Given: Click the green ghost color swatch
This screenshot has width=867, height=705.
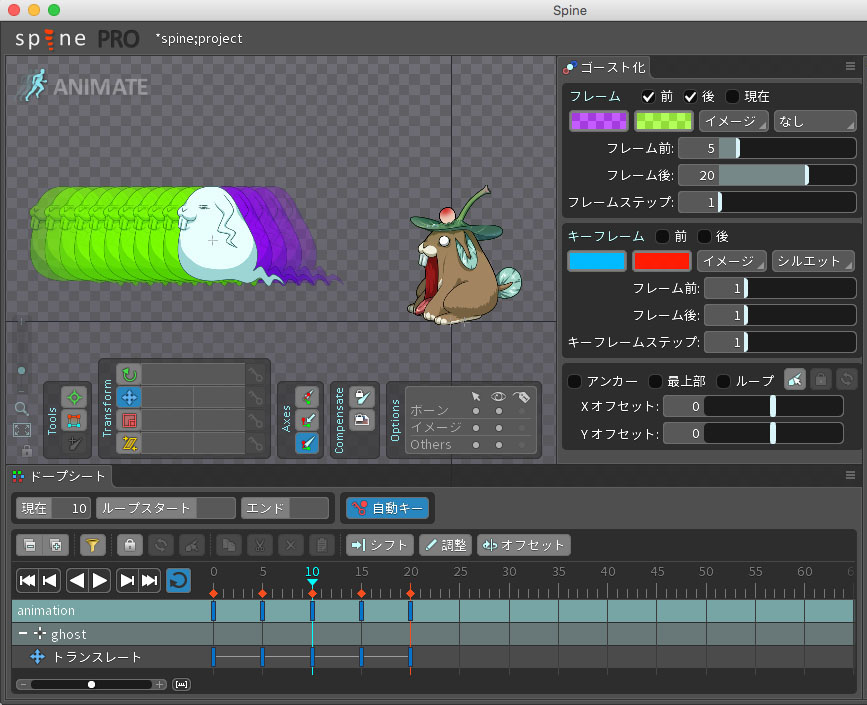Looking at the screenshot, I should 664,121.
